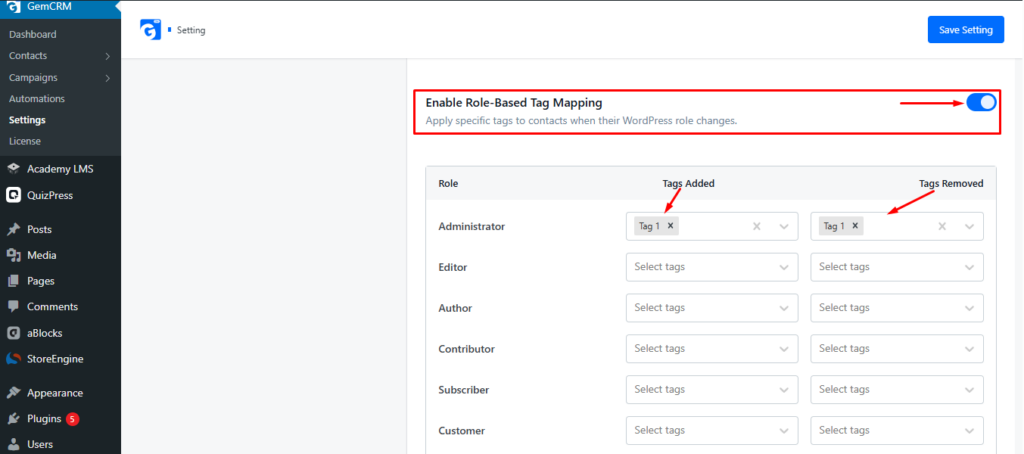Viewport: 1024px width, 454px height.
Task: Clear all Administrator Tags Added selections
Action: [x=757, y=226]
